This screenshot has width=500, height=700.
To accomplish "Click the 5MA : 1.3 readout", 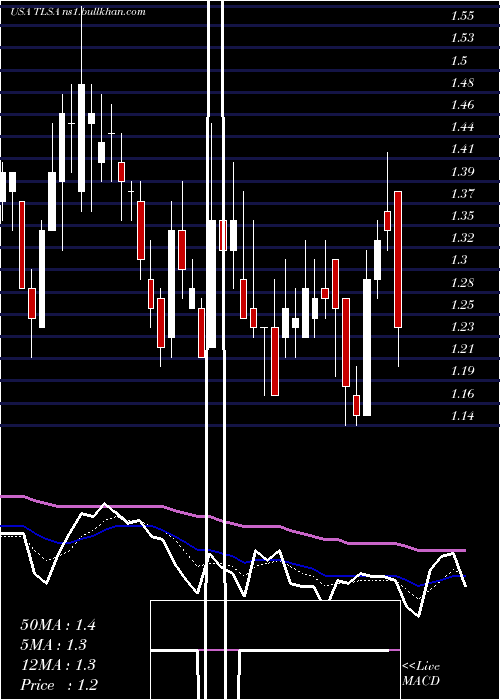I will [54, 645].
